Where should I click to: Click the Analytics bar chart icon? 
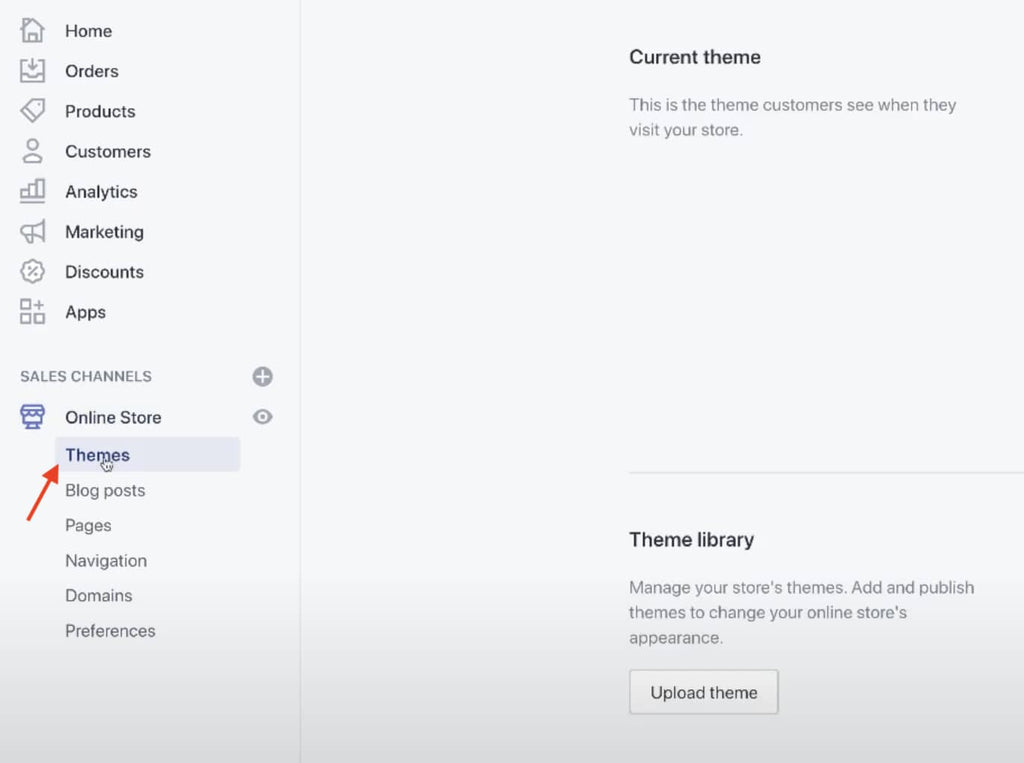point(33,190)
